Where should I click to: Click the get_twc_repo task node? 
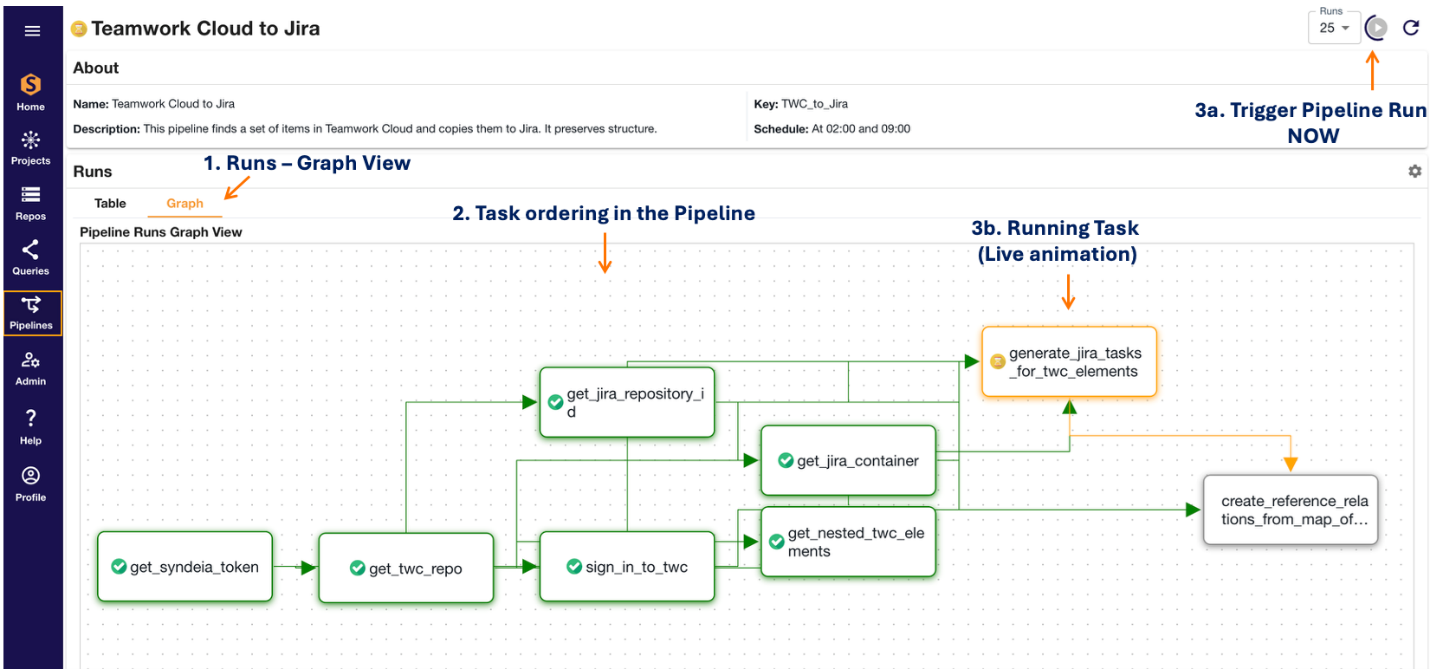tap(405, 567)
